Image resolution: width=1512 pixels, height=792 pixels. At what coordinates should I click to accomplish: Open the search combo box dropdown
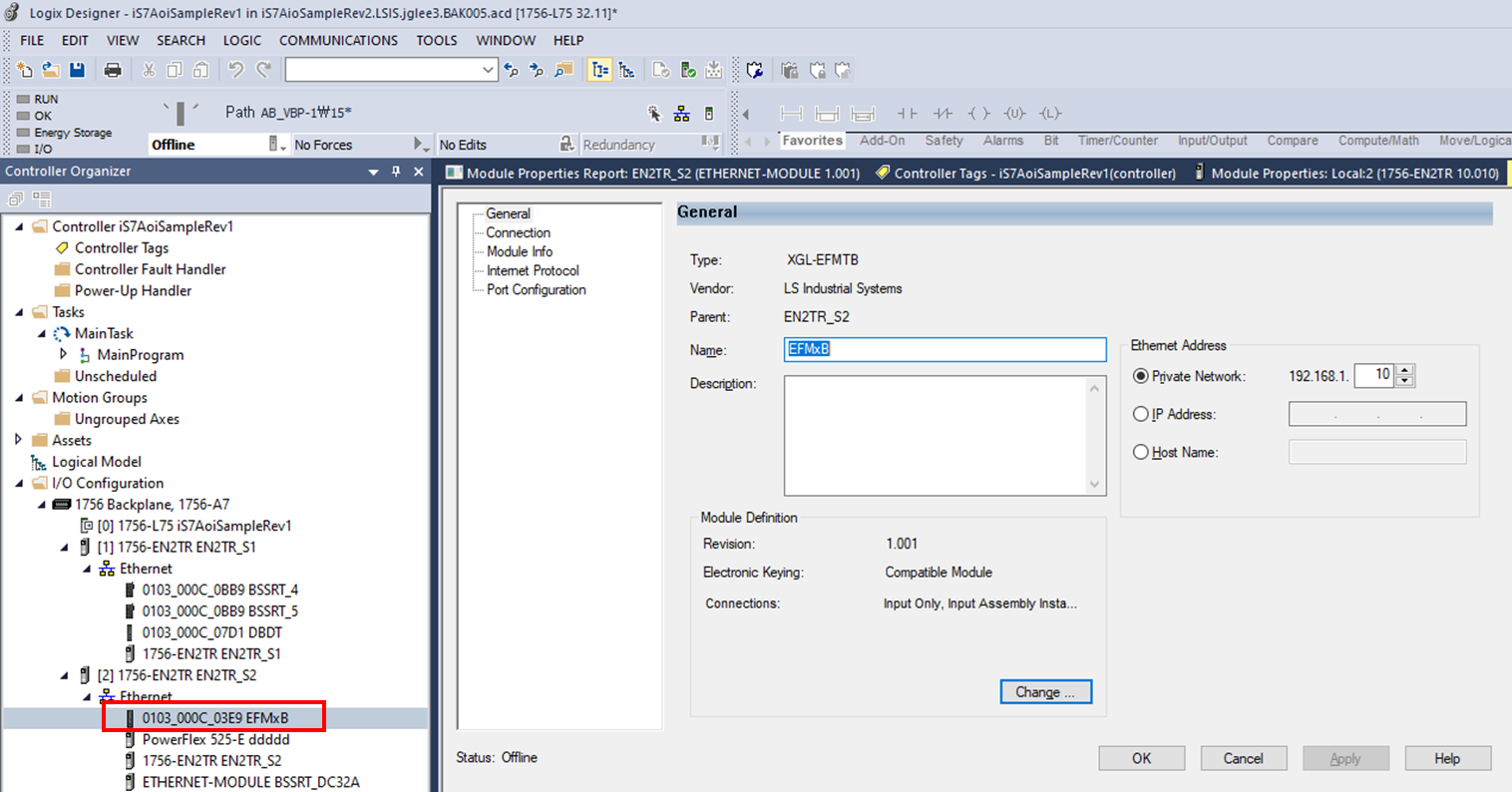point(488,70)
